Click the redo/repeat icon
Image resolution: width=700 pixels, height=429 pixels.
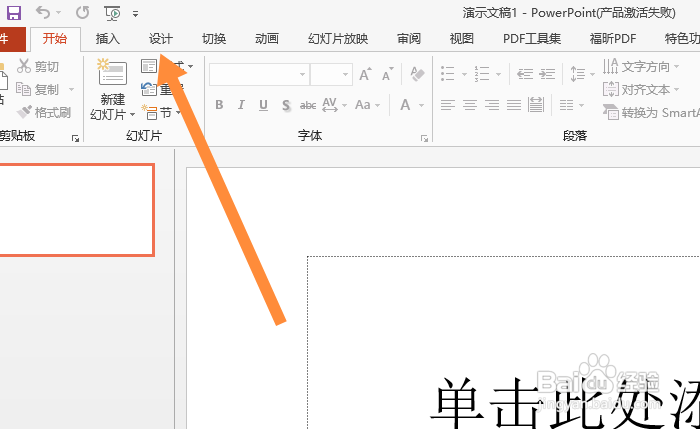83,12
